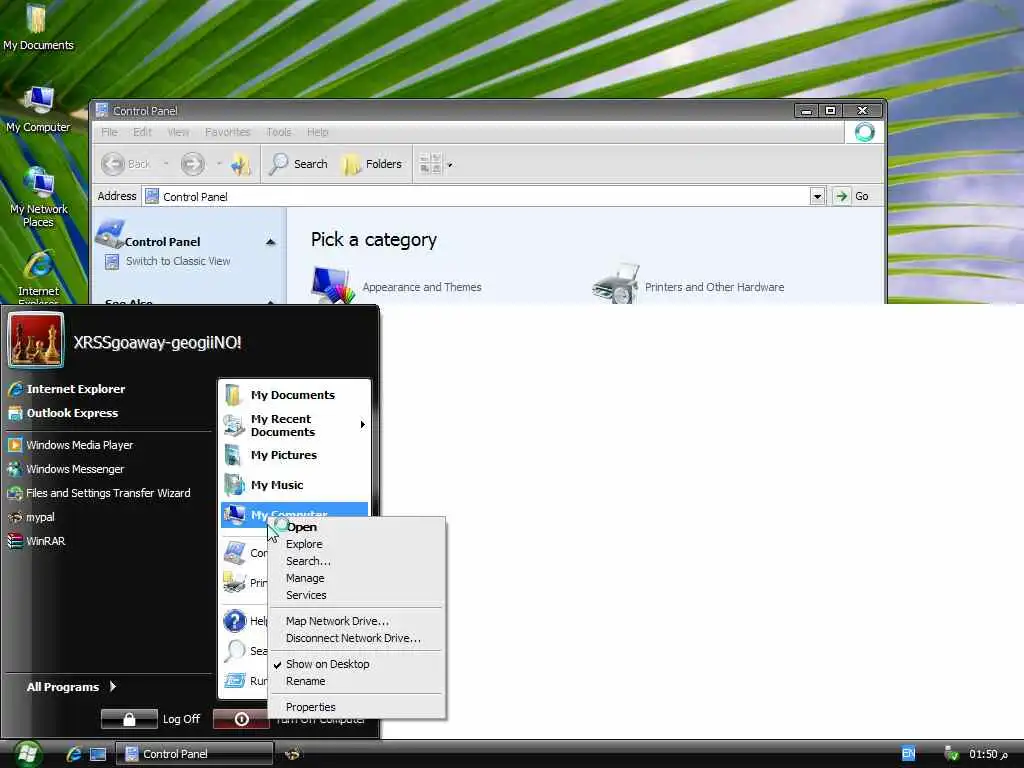This screenshot has width=1024, height=768.
Task: Switch to Control Panel taskbar button
Action: point(194,754)
